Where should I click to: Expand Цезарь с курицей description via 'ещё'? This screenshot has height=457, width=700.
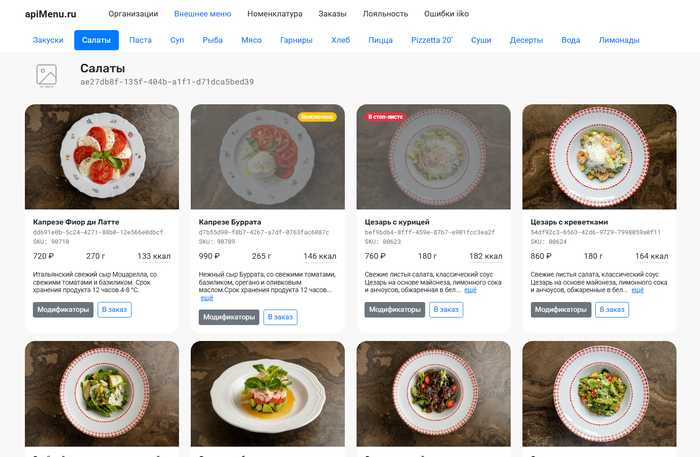pyautogui.click(x=470, y=290)
